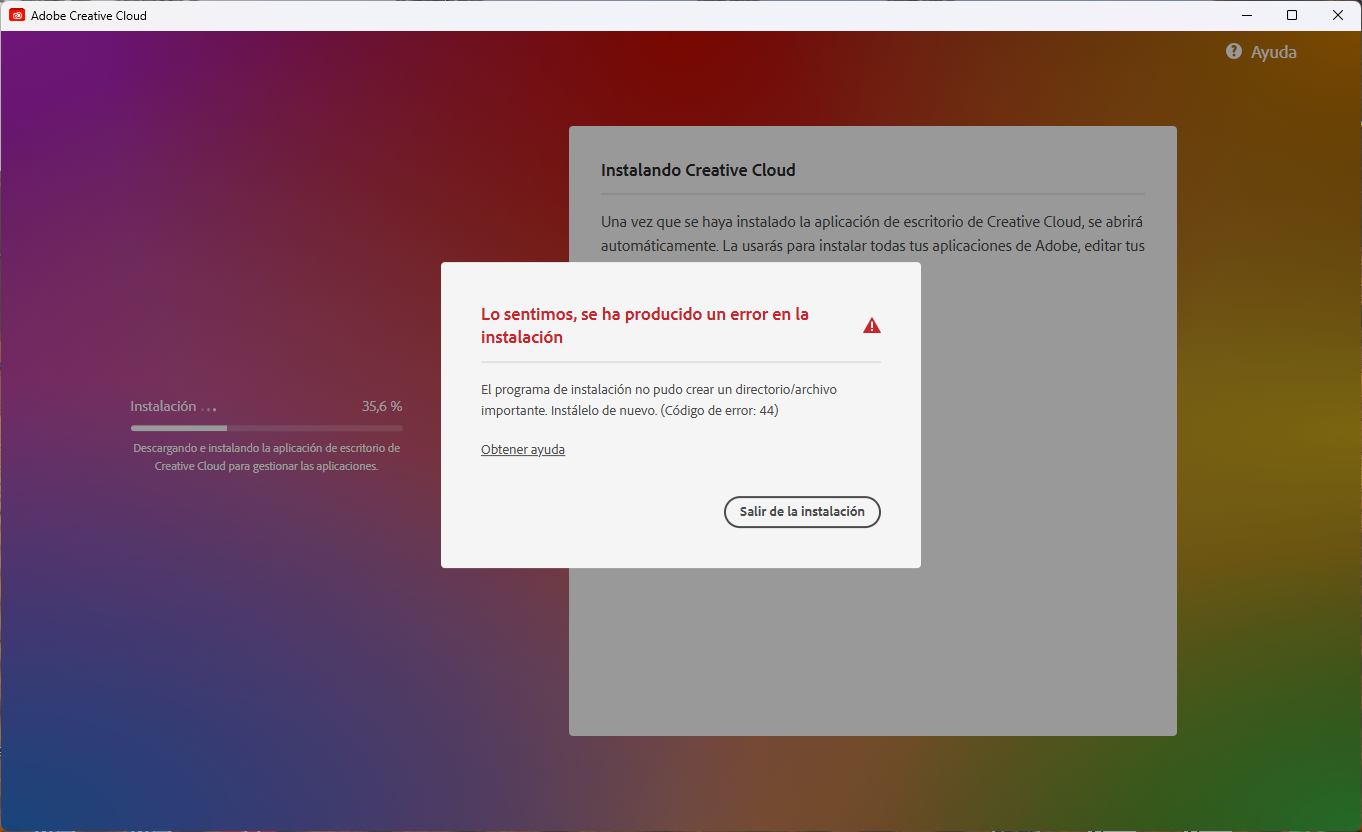Open the Obtener ayuda link
Screen dimensions: 1362x832
coord(522,449)
